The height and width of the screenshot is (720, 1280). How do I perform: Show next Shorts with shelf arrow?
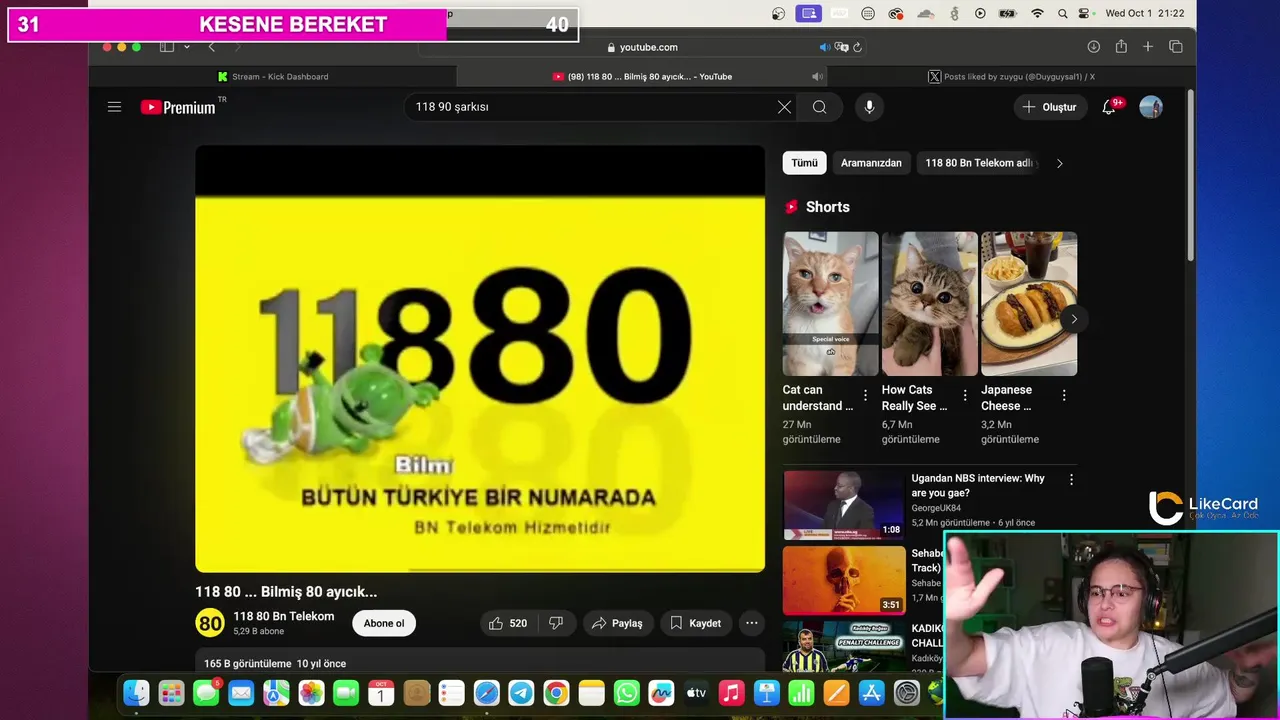click(1074, 319)
